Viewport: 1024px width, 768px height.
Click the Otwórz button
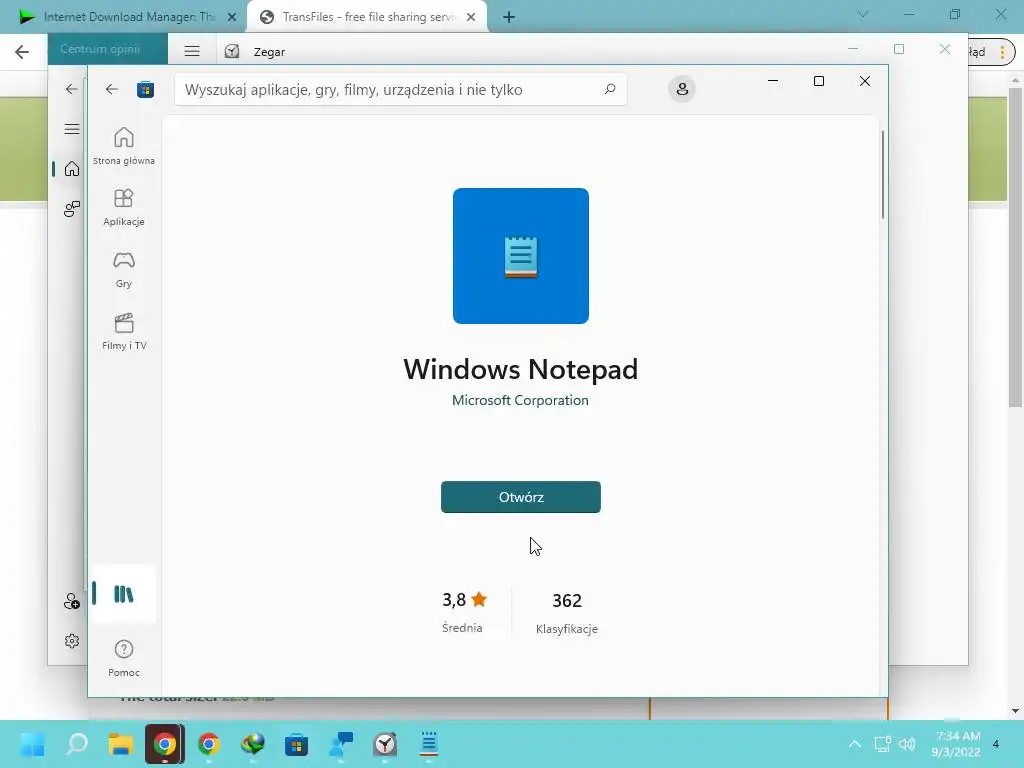520,497
